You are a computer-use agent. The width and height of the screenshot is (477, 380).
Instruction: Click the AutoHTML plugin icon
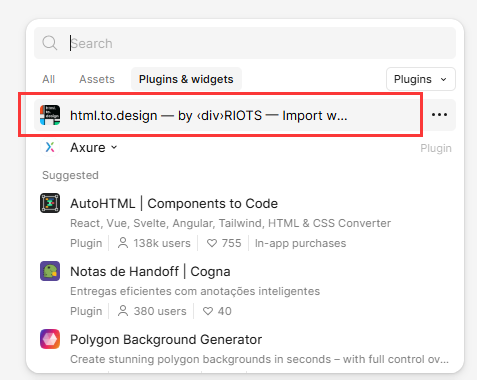pos(50,203)
